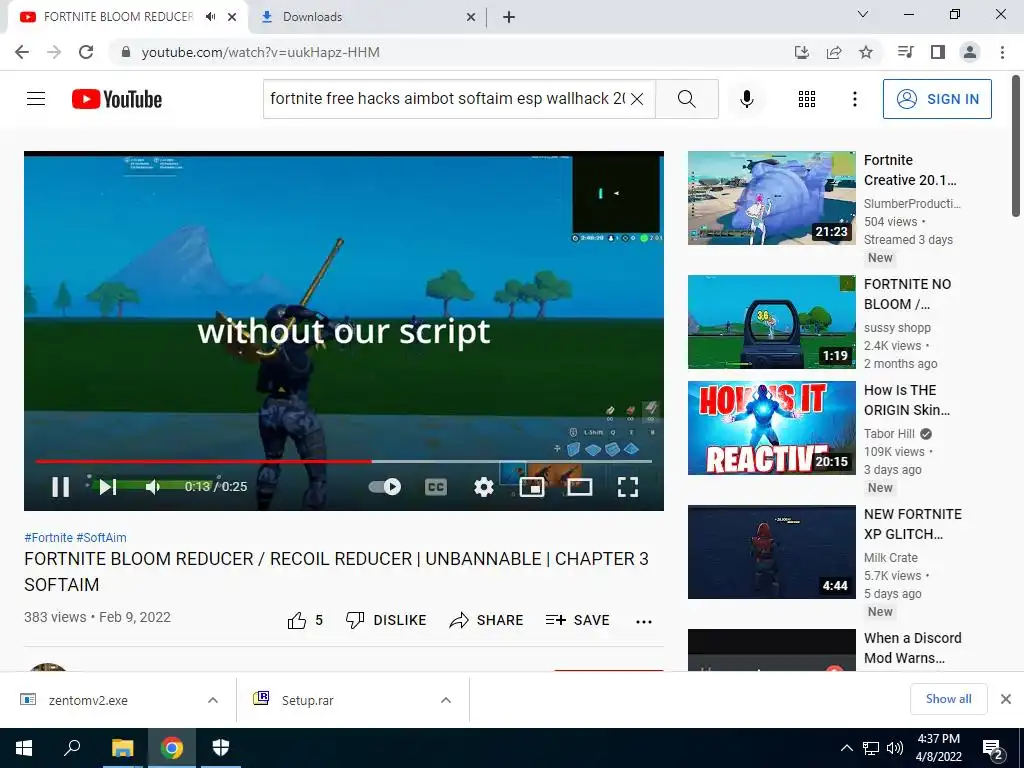This screenshot has height=768, width=1024.
Task: Clear the search query text
Action: [637, 99]
